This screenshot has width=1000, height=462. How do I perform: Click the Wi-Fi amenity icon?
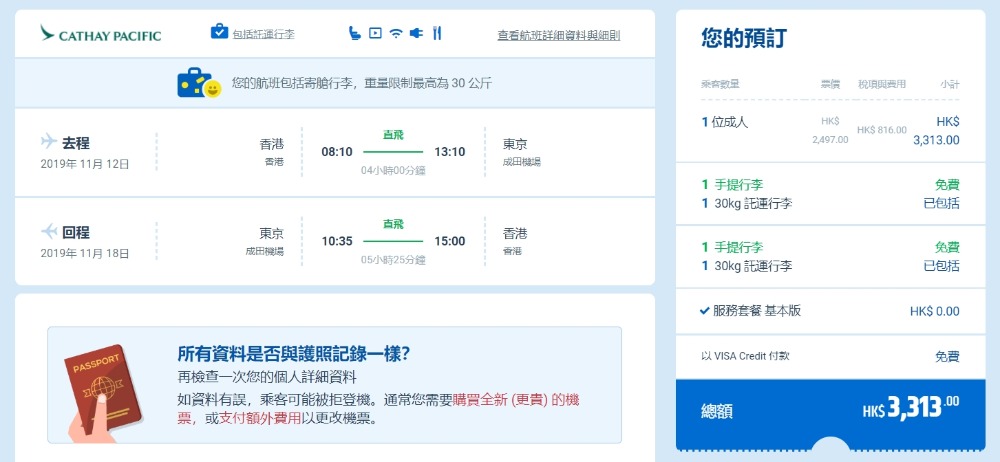pyautogui.click(x=396, y=33)
